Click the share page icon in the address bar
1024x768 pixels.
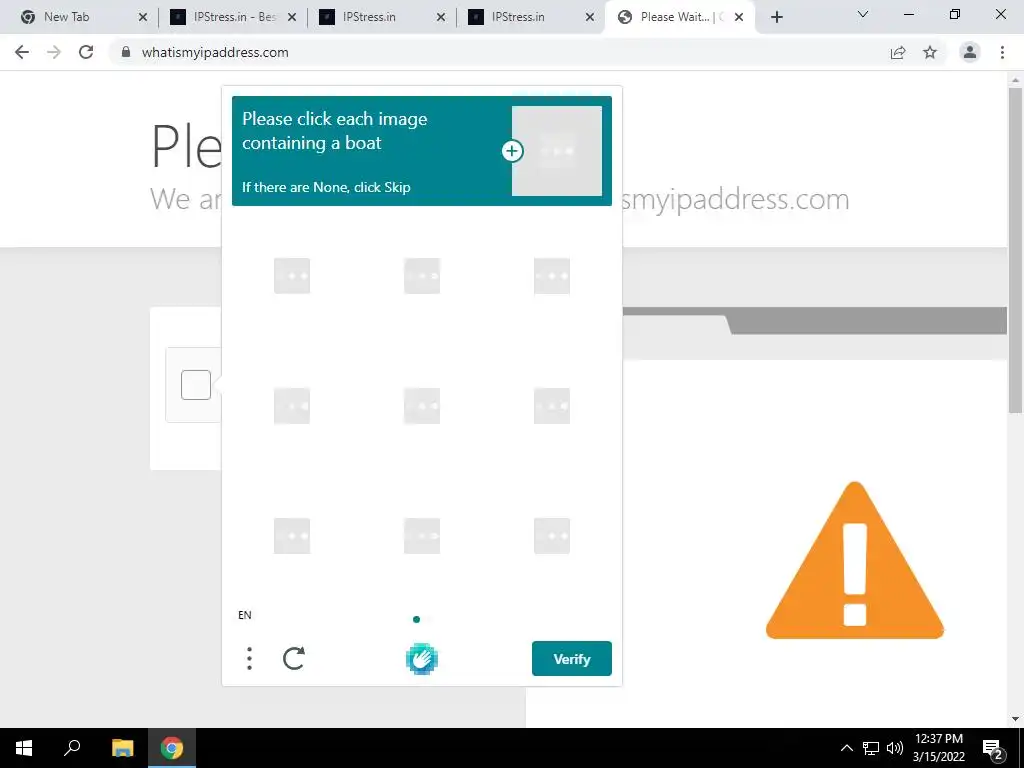pos(898,52)
